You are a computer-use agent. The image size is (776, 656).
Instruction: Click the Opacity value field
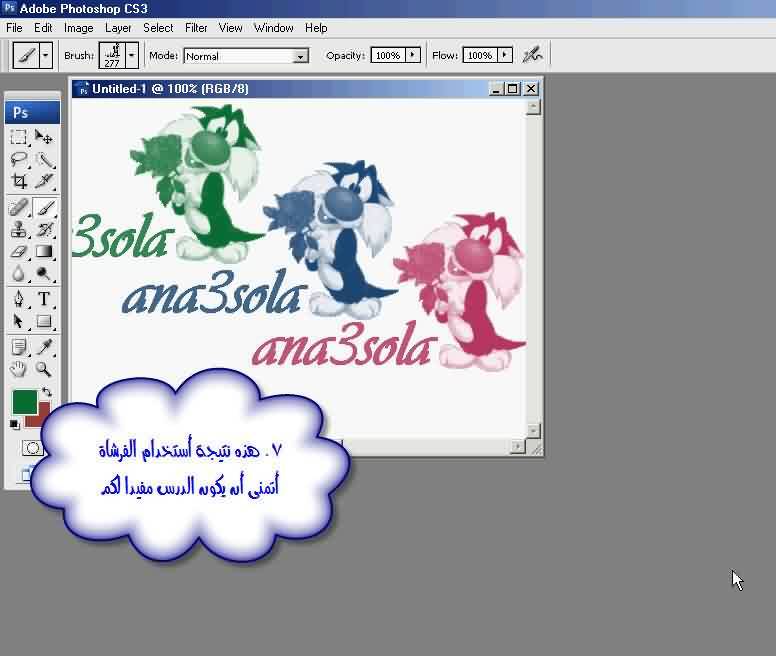point(388,55)
